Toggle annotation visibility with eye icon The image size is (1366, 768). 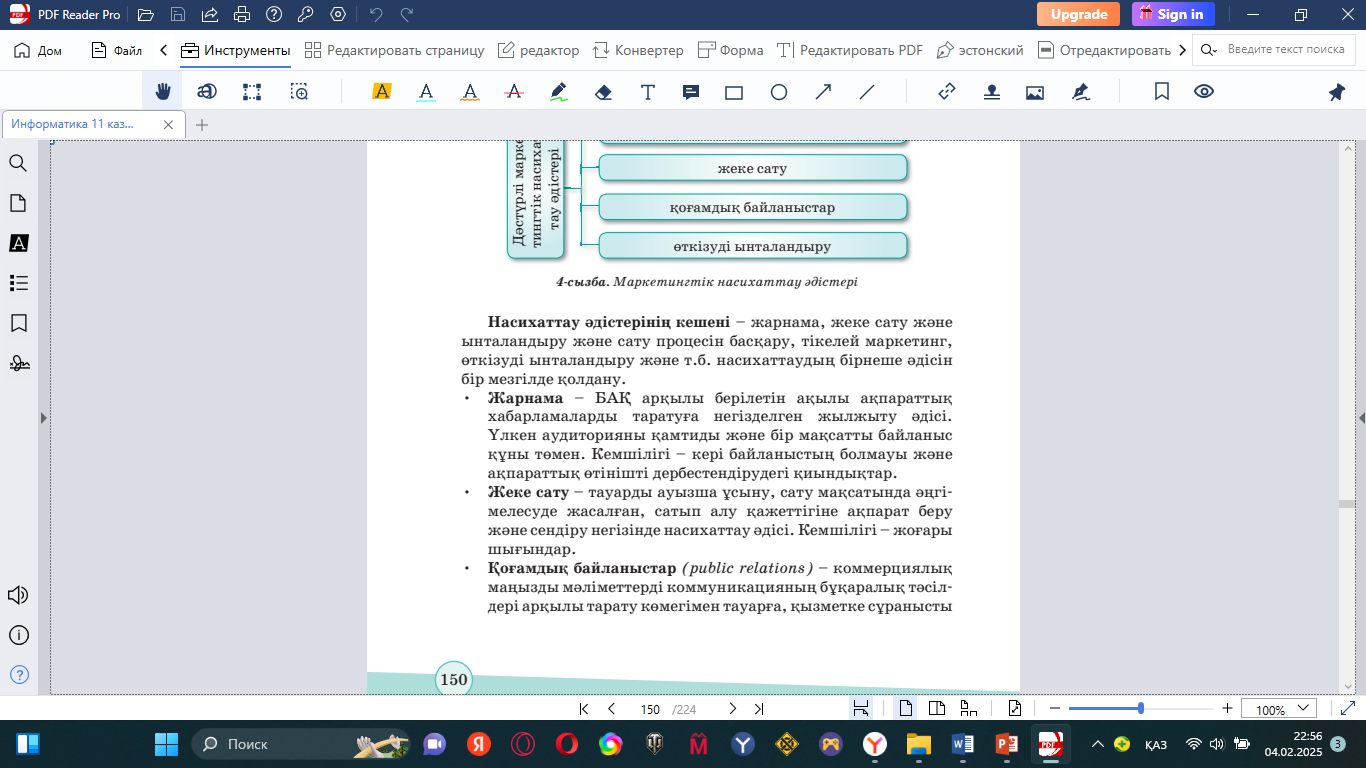tap(1204, 92)
